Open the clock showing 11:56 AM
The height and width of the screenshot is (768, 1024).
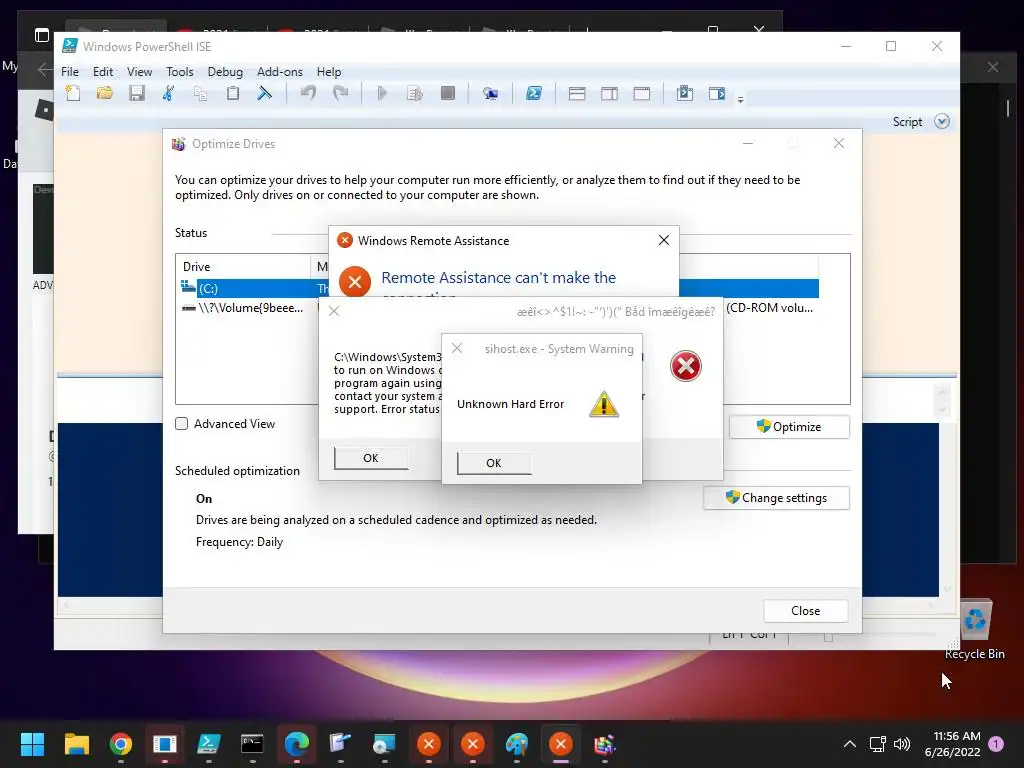click(952, 744)
